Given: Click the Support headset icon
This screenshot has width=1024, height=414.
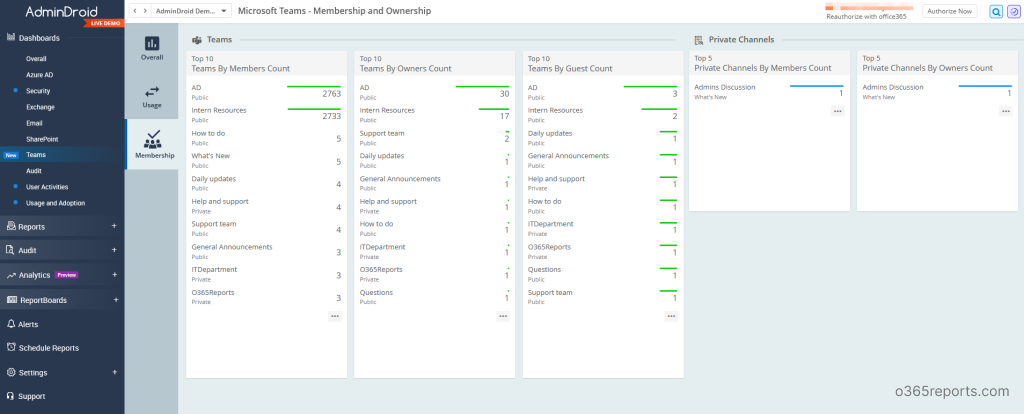Looking at the screenshot, I should click(x=11, y=396).
